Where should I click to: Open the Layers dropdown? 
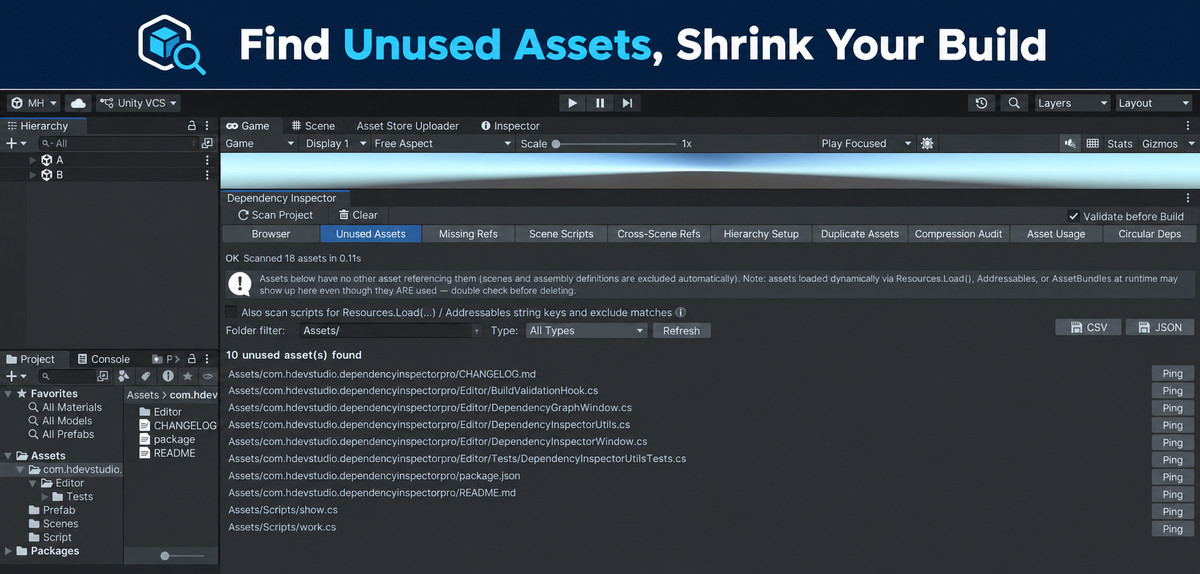[x=1071, y=103]
